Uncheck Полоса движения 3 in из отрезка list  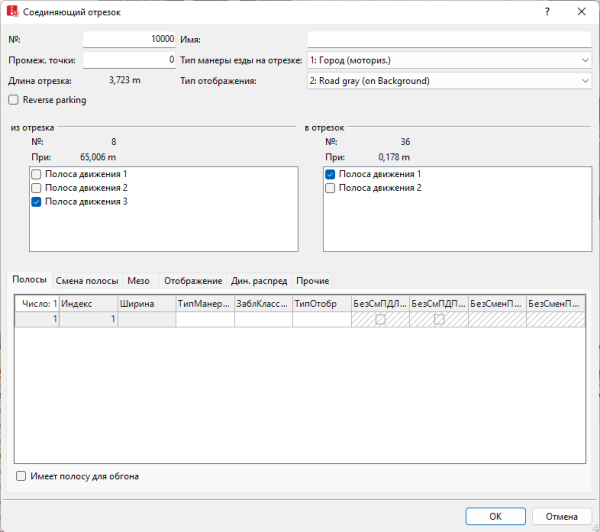[x=37, y=202]
